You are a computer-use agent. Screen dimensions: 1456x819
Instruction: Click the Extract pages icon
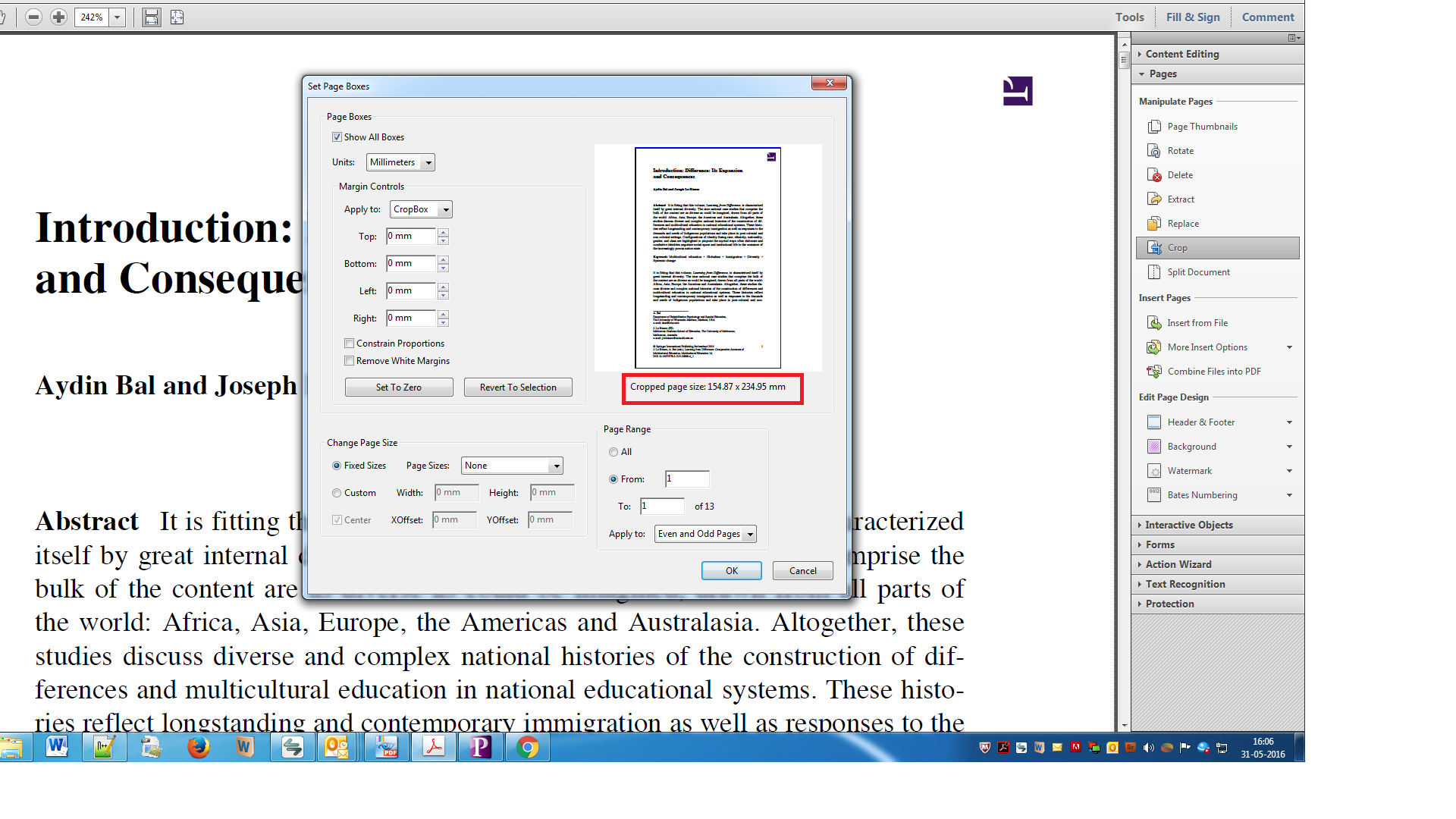pyautogui.click(x=1154, y=199)
